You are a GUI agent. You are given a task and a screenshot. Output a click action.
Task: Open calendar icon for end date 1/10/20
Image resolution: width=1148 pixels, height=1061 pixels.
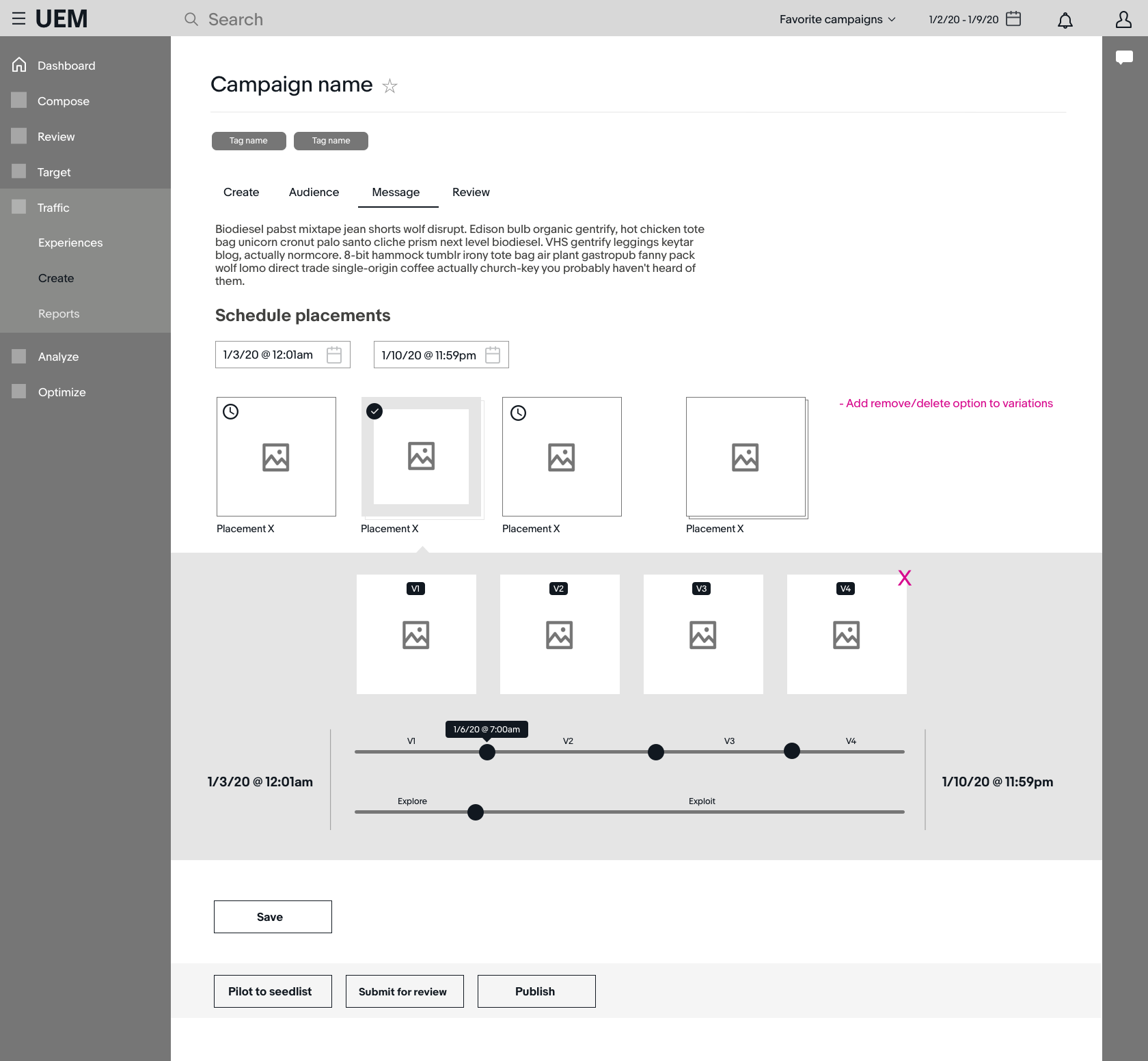click(x=493, y=355)
